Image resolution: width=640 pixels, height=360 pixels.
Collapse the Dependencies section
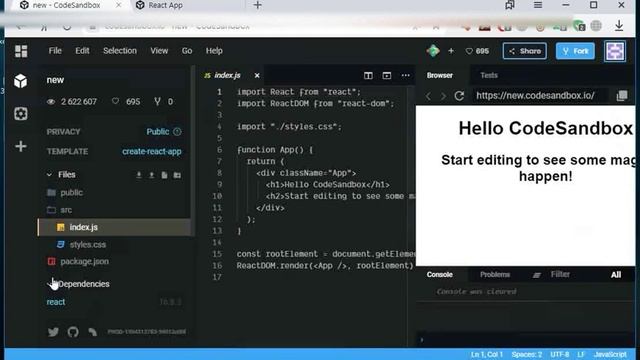click(78, 284)
